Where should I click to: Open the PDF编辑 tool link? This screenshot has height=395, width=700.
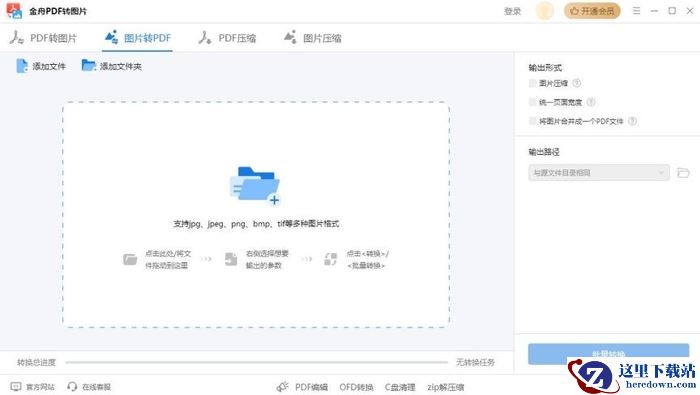click(x=311, y=387)
